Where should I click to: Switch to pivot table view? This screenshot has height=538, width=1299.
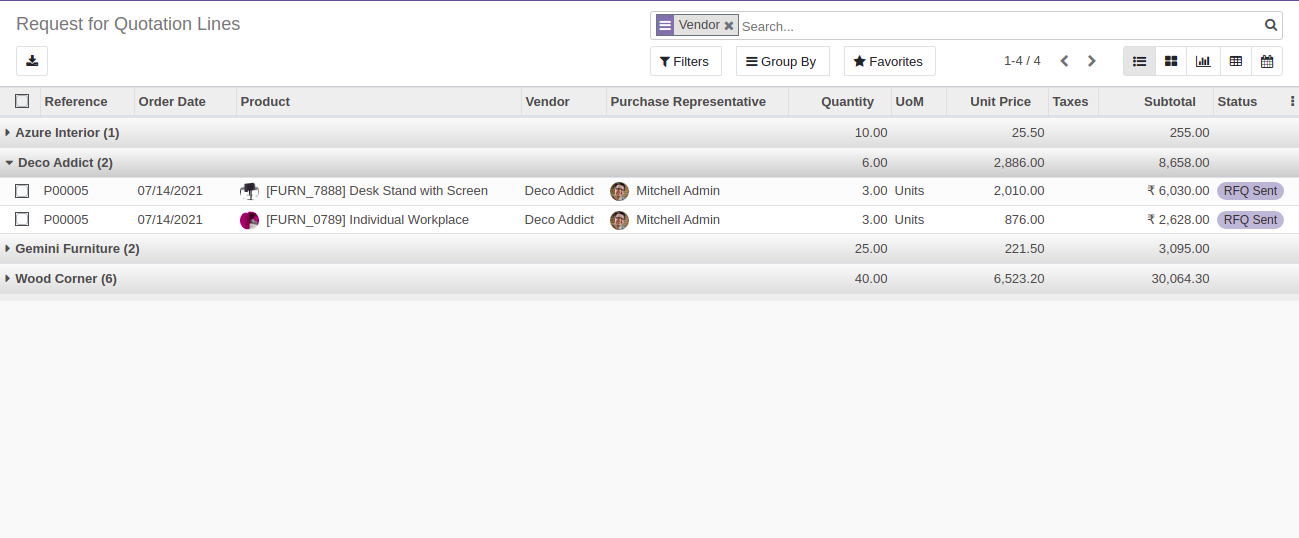[x=1235, y=61]
